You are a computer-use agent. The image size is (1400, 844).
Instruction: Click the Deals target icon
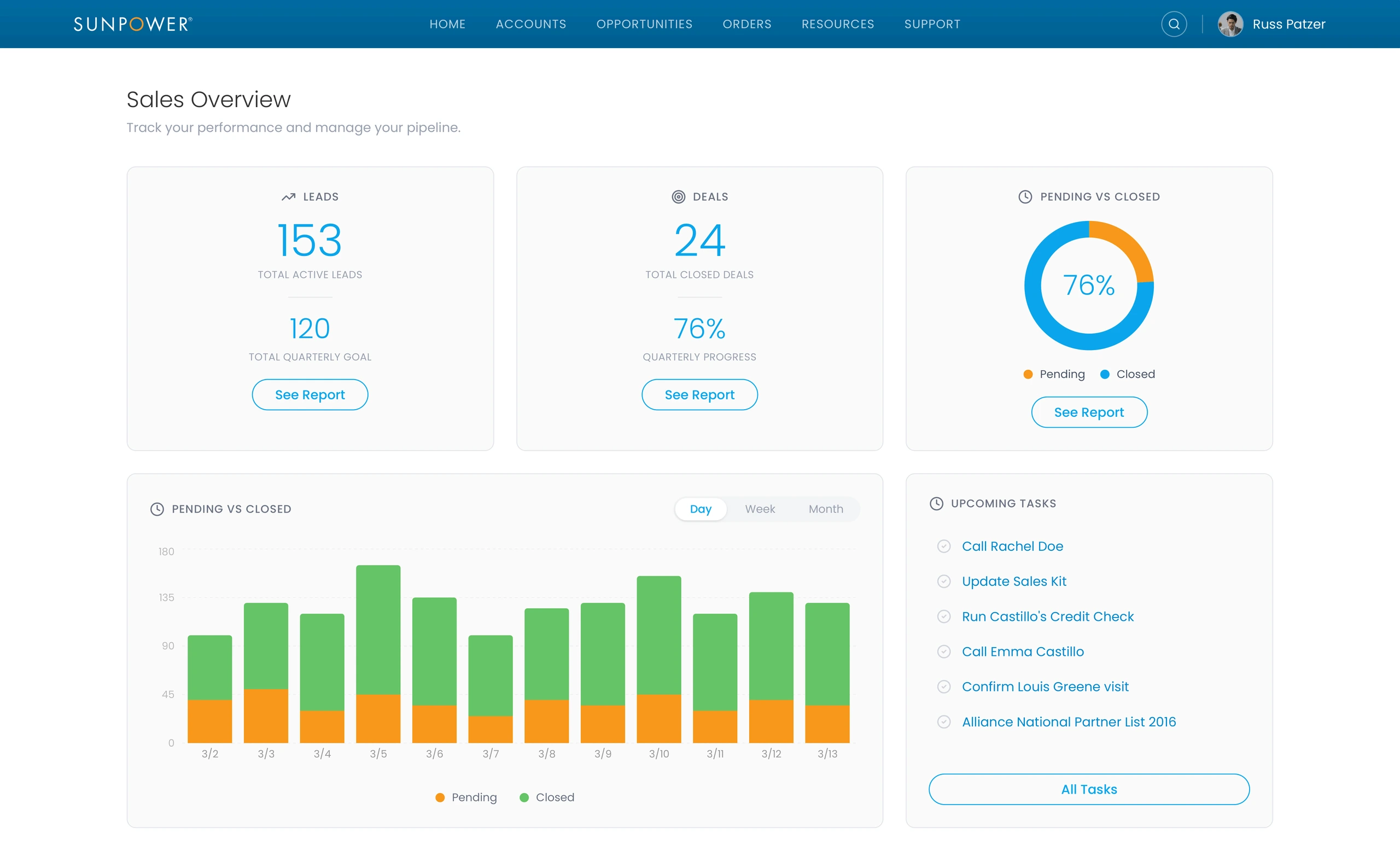[x=679, y=197]
